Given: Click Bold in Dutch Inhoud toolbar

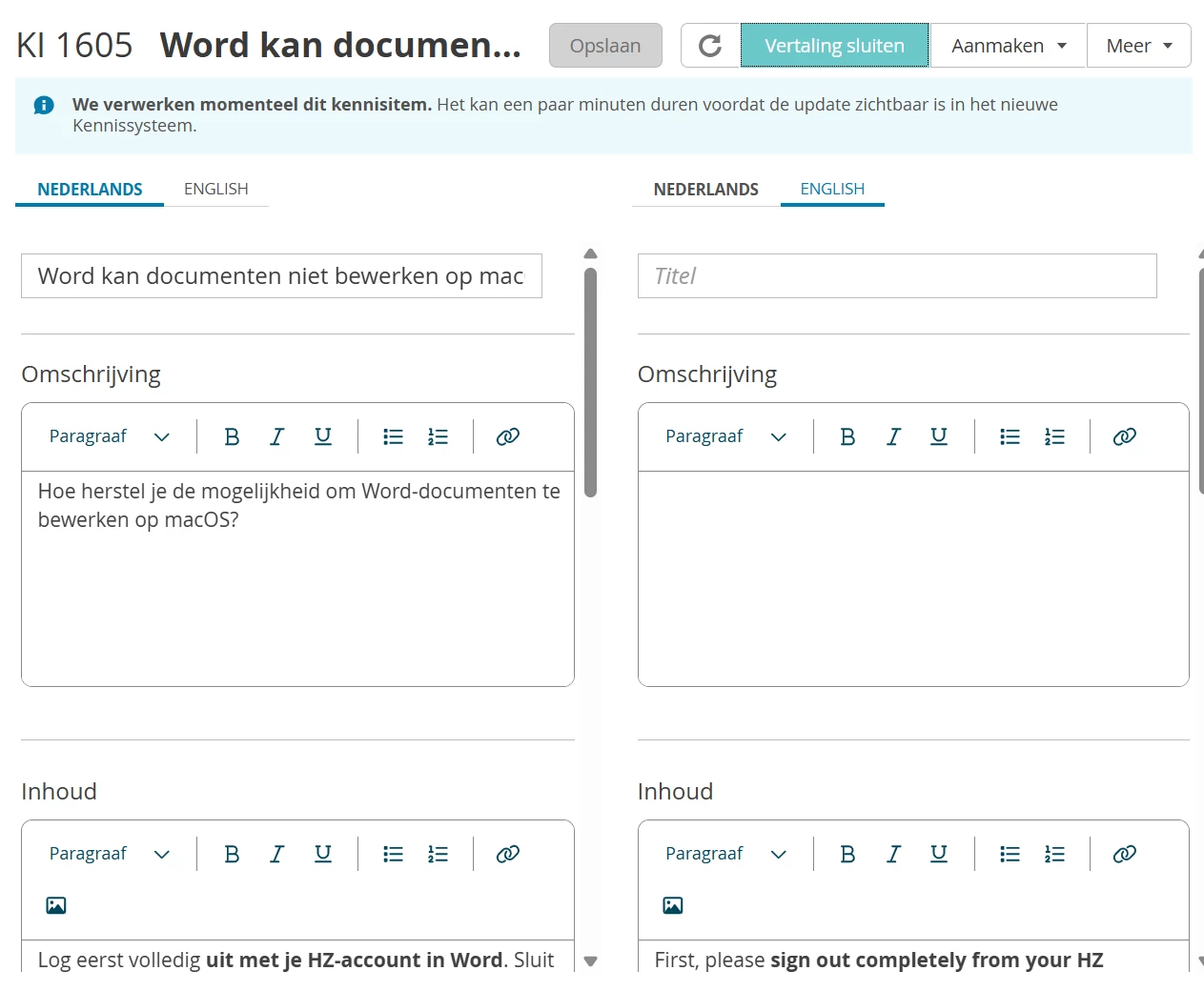Looking at the screenshot, I should (x=232, y=854).
